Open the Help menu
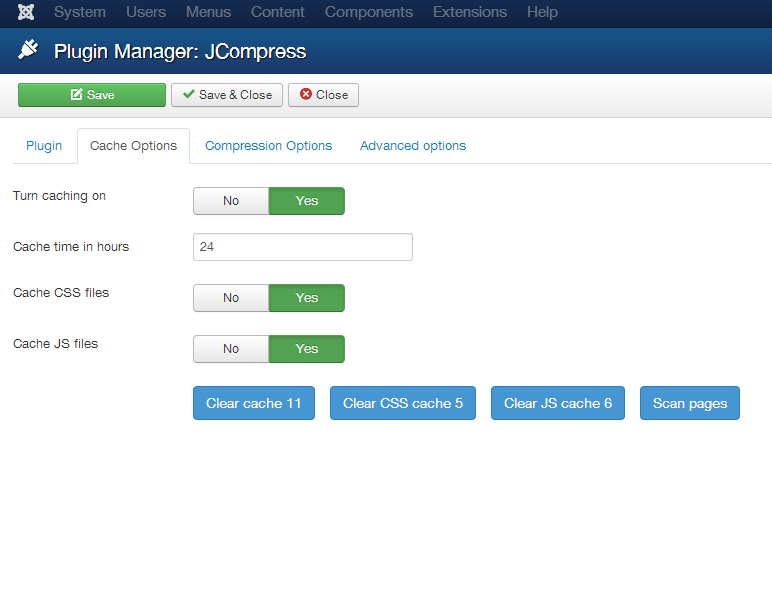772x590 pixels. pyautogui.click(x=542, y=12)
